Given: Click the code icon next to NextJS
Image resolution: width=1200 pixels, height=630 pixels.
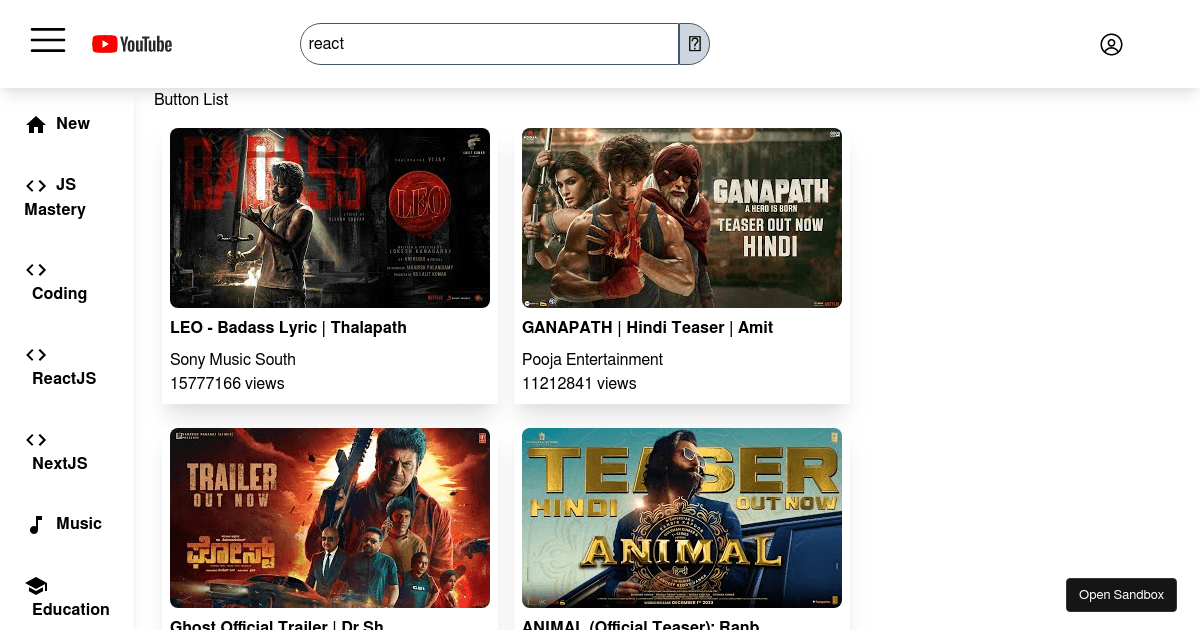Looking at the screenshot, I should click(36, 440).
